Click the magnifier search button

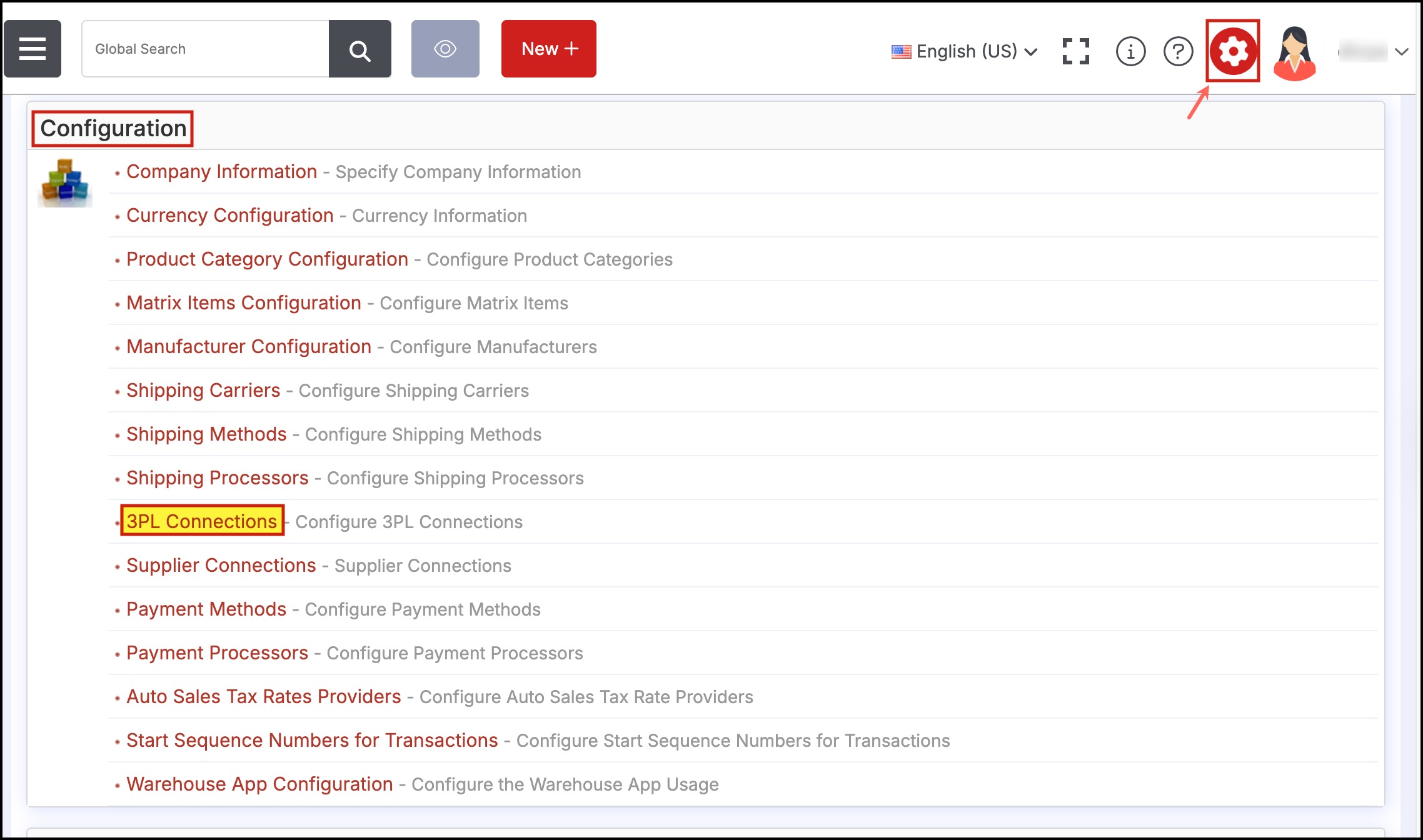point(360,49)
